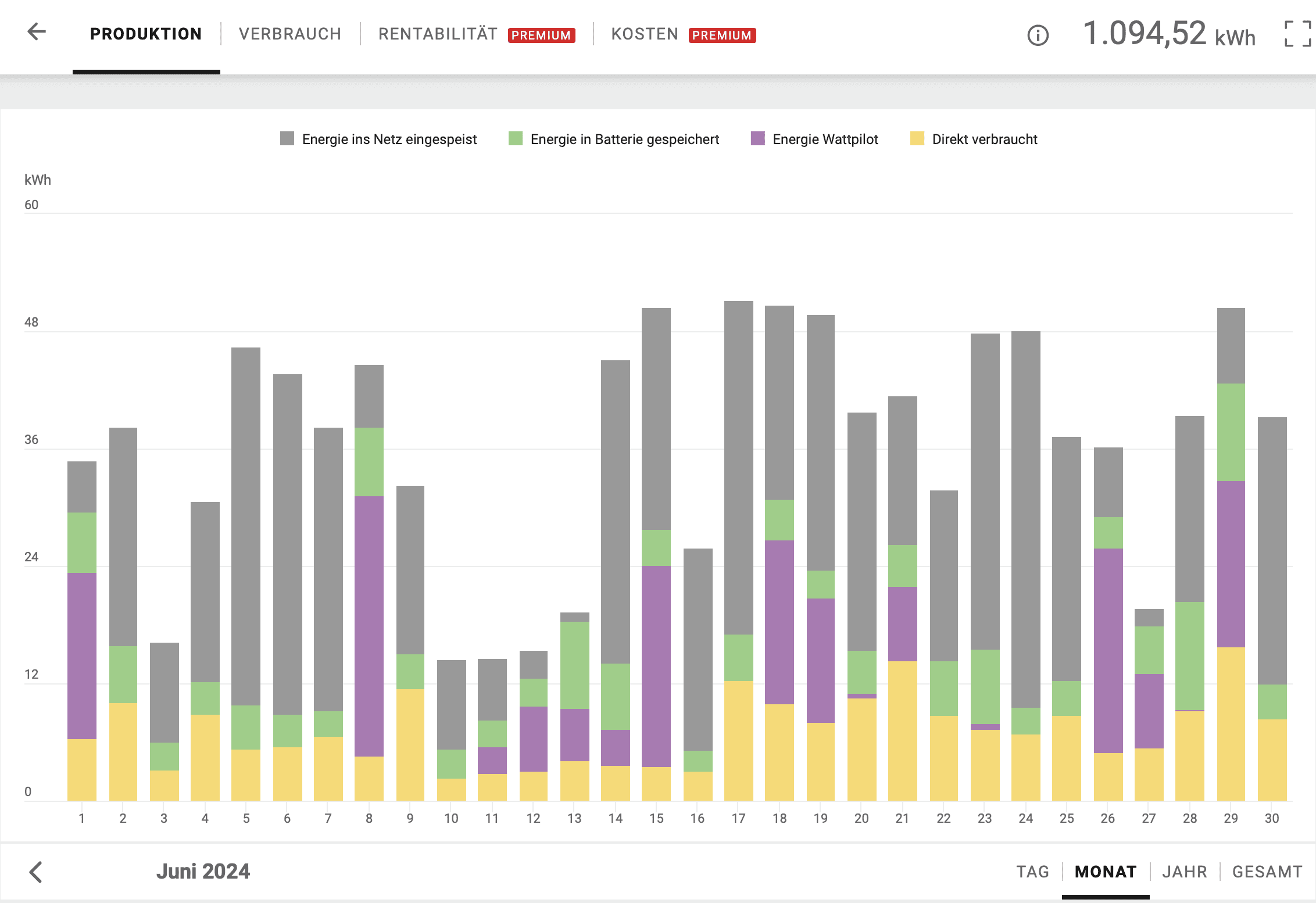Click the bar for day 10
The width and height of the screenshot is (1316, 903).
(452, 730)
